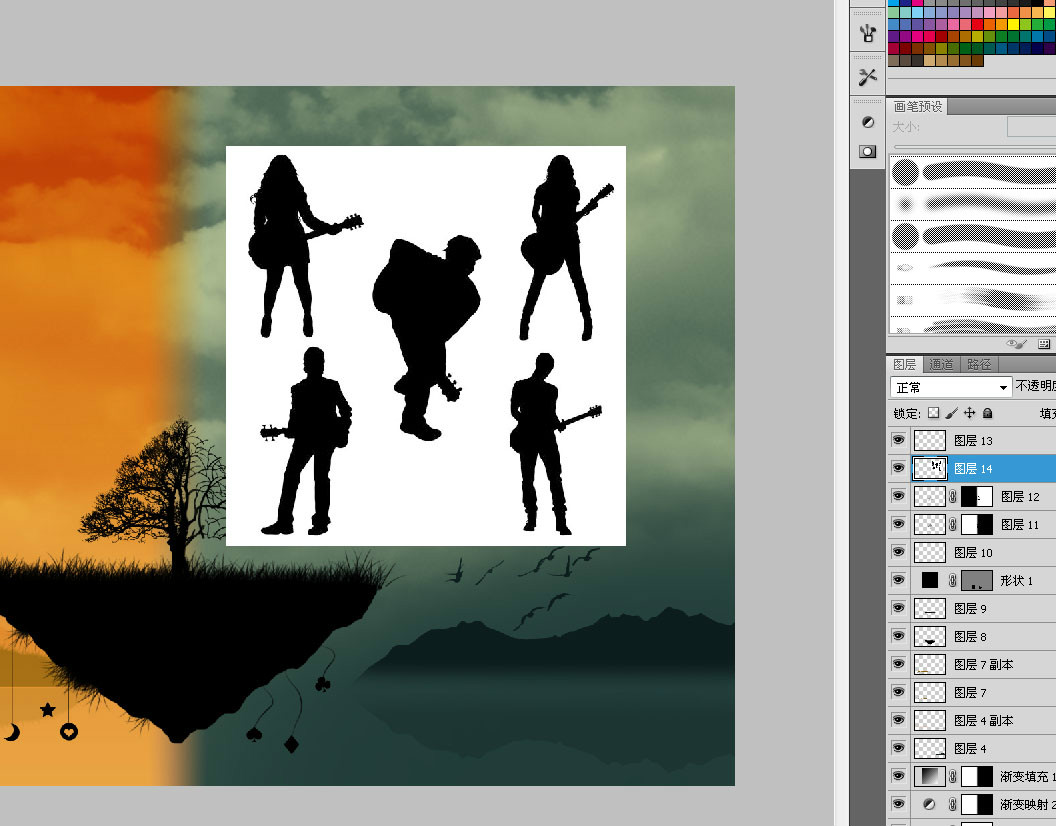This screenshot has width=1056, height=826.
Task: Click the chain link icon of 渐变填充 1
Action: 953,777
